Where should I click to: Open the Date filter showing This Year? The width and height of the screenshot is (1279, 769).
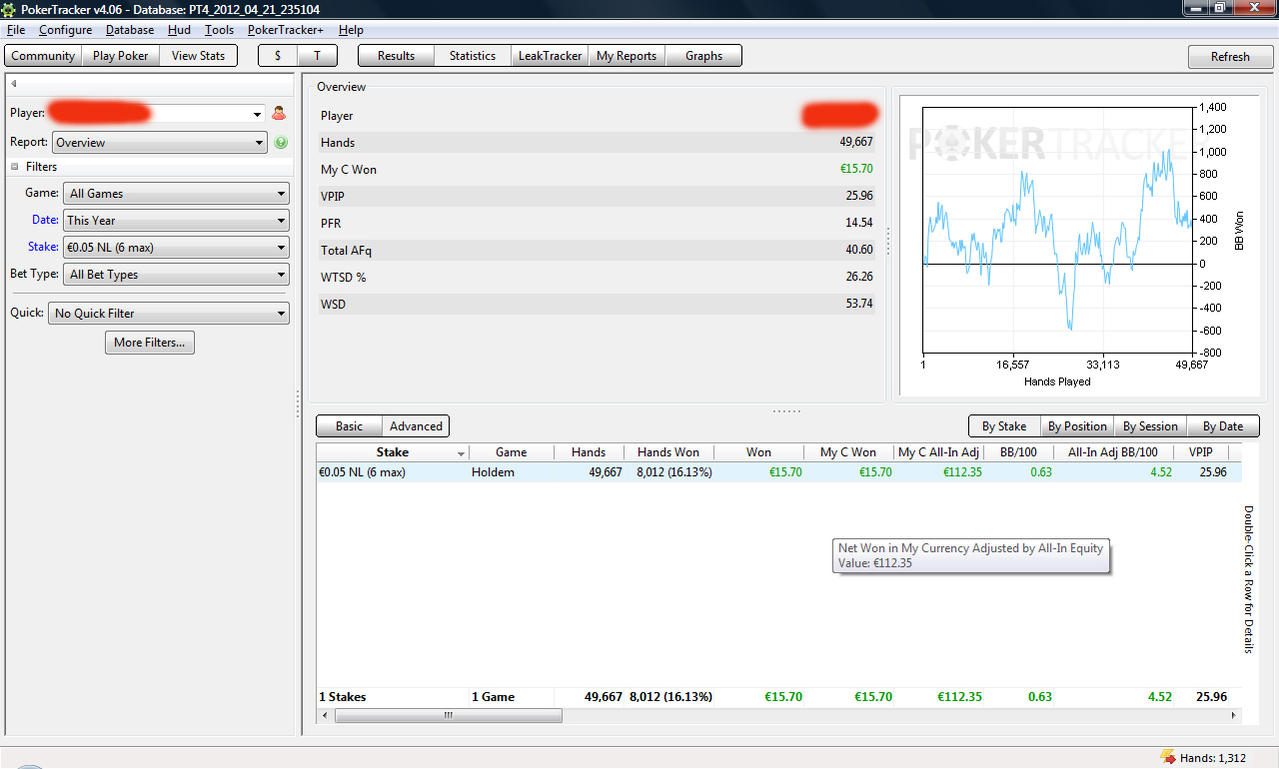coord(176,221)
